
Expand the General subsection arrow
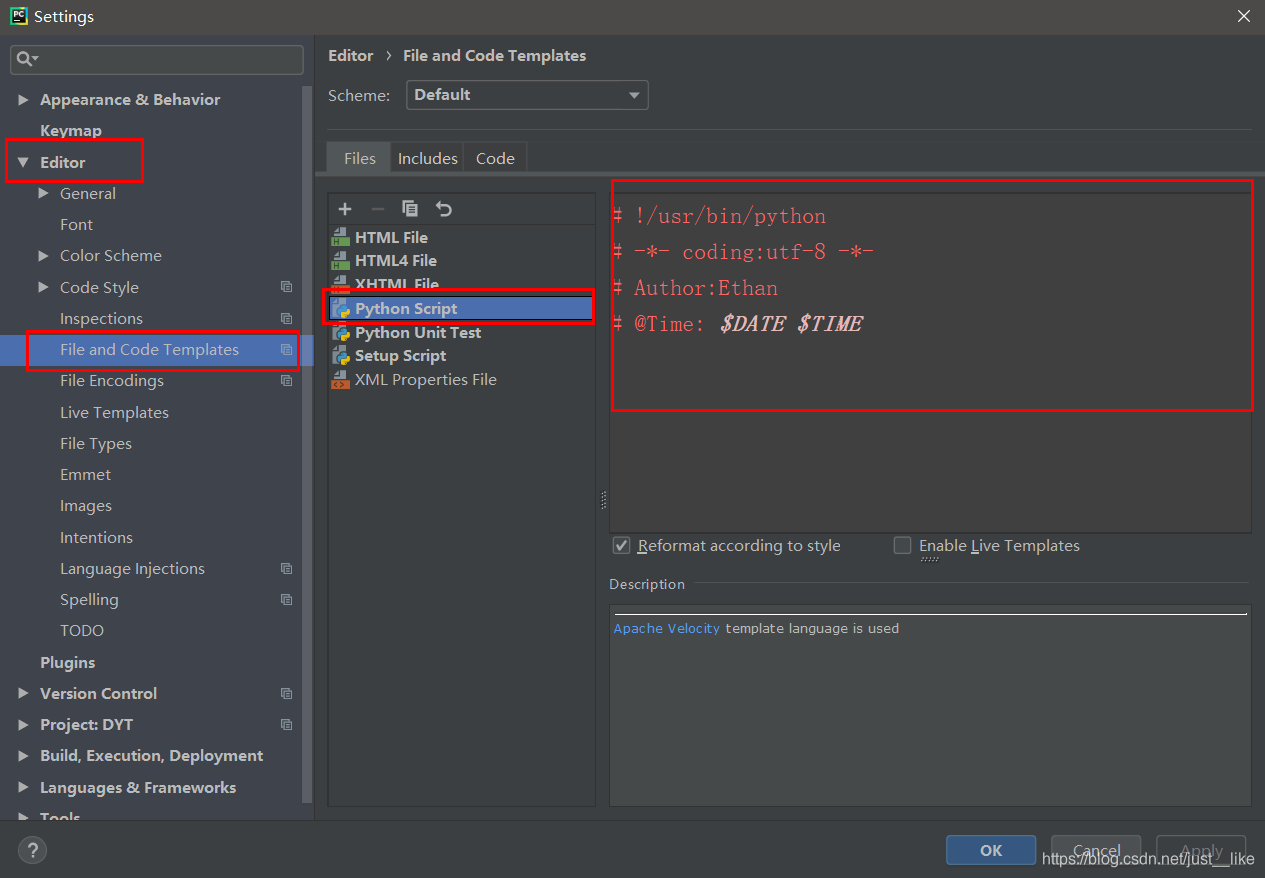click(43, 193)
